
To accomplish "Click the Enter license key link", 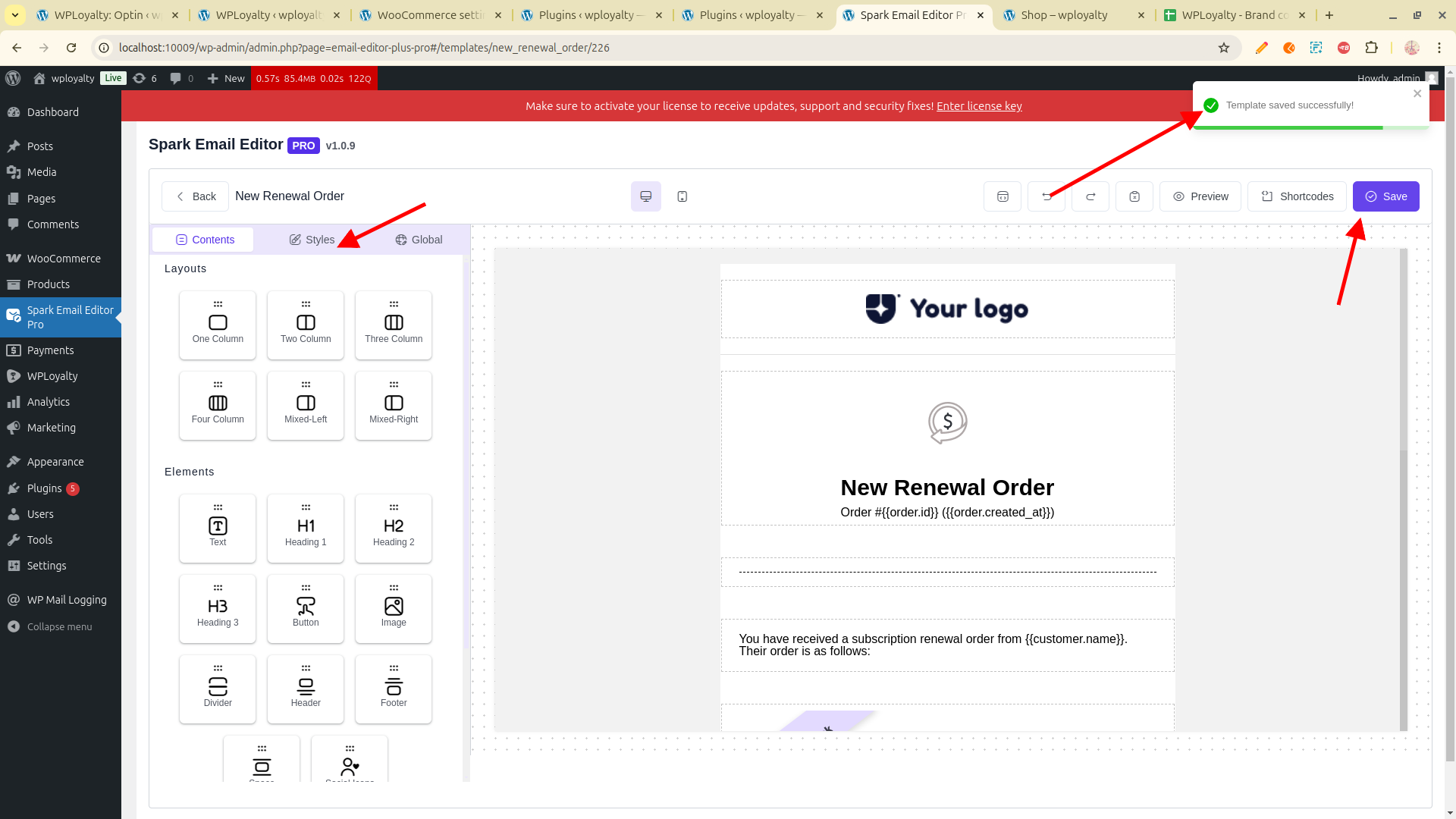I will tap(978, 106).
